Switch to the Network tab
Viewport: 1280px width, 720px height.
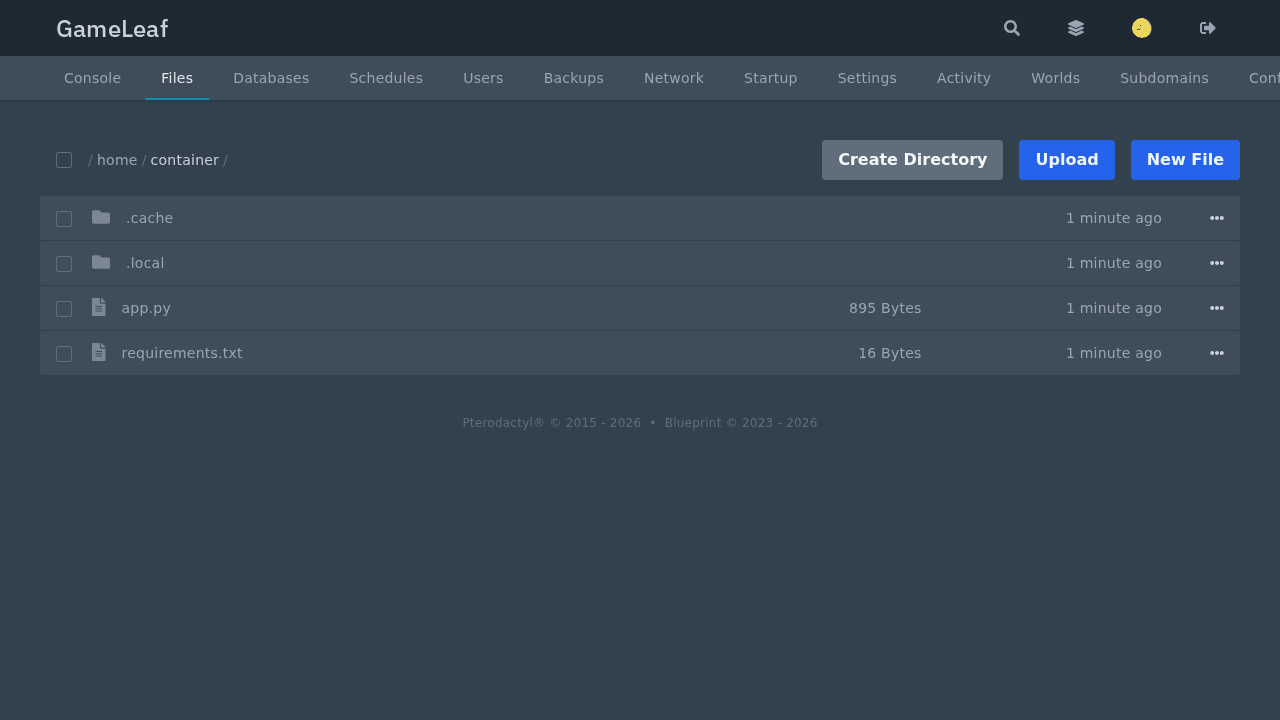[x=674, y=78]
